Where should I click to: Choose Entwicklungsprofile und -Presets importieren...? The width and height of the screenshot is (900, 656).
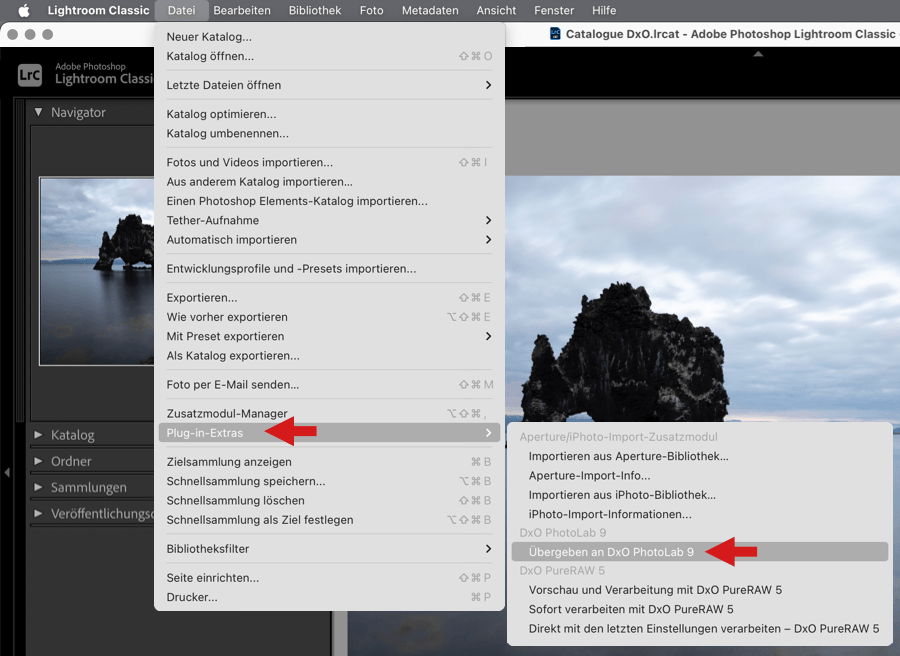(x=329, y=269)
